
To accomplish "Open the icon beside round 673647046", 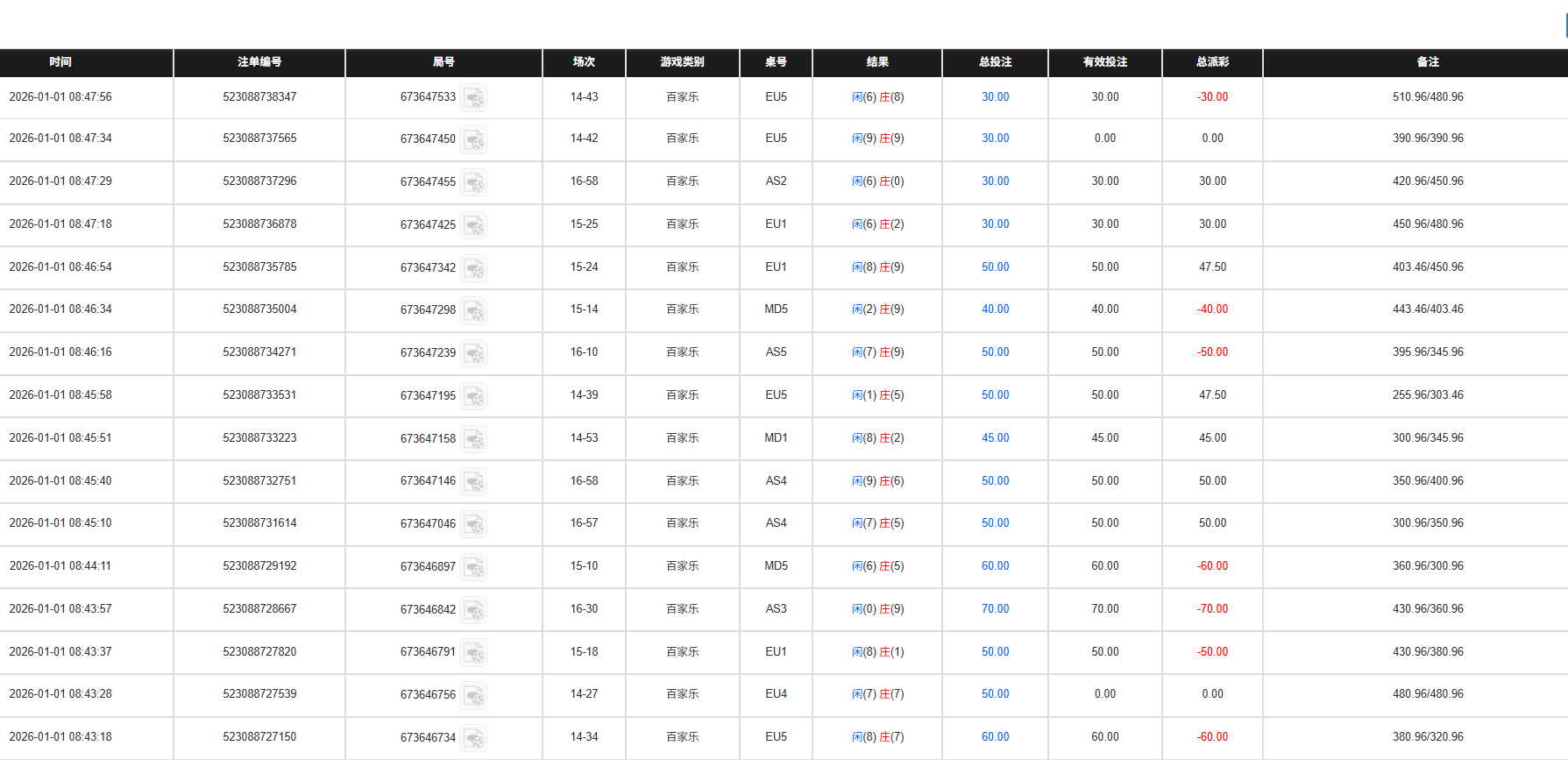I will tap(474, 524).
